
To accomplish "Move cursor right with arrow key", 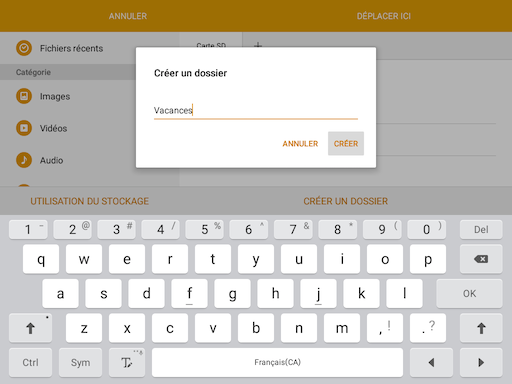I will 481,362.
